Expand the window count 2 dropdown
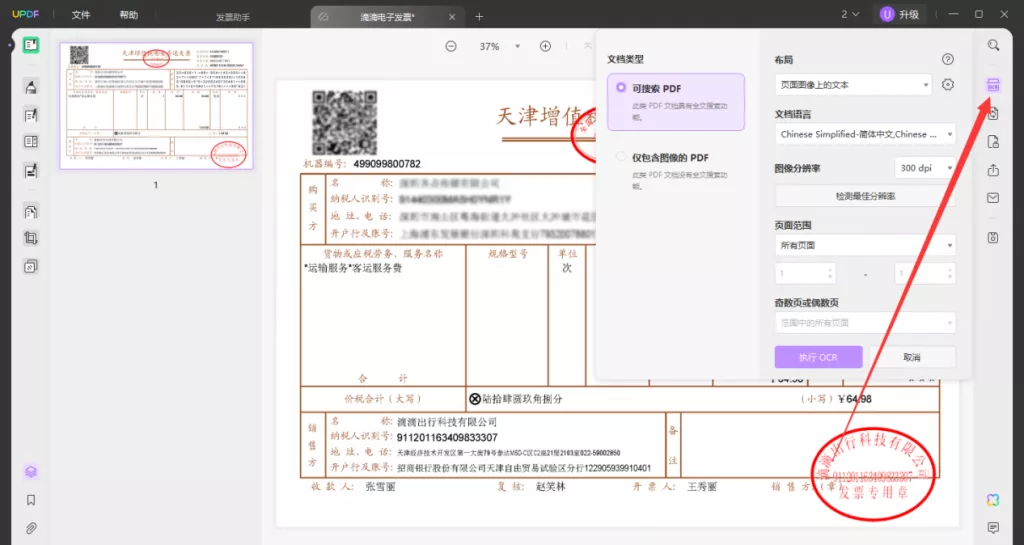The image size is (1024, 545). (x=850, y=14)
